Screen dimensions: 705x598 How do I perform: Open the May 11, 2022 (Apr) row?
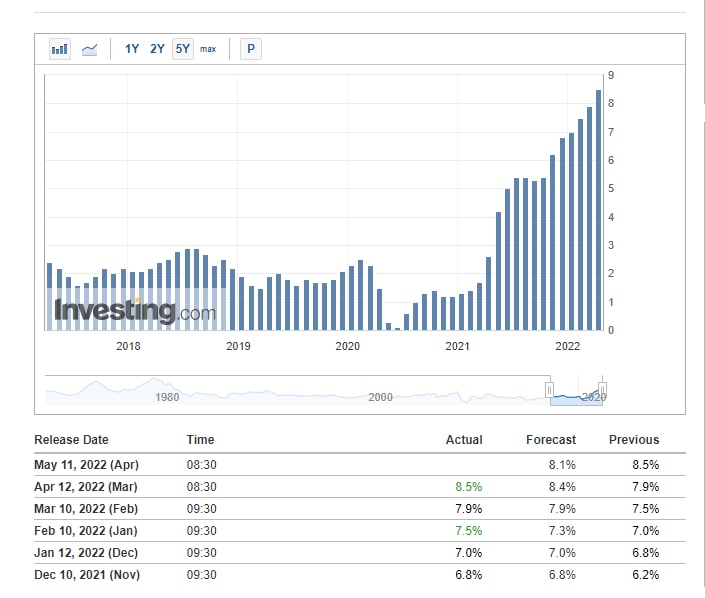point(85,465)
